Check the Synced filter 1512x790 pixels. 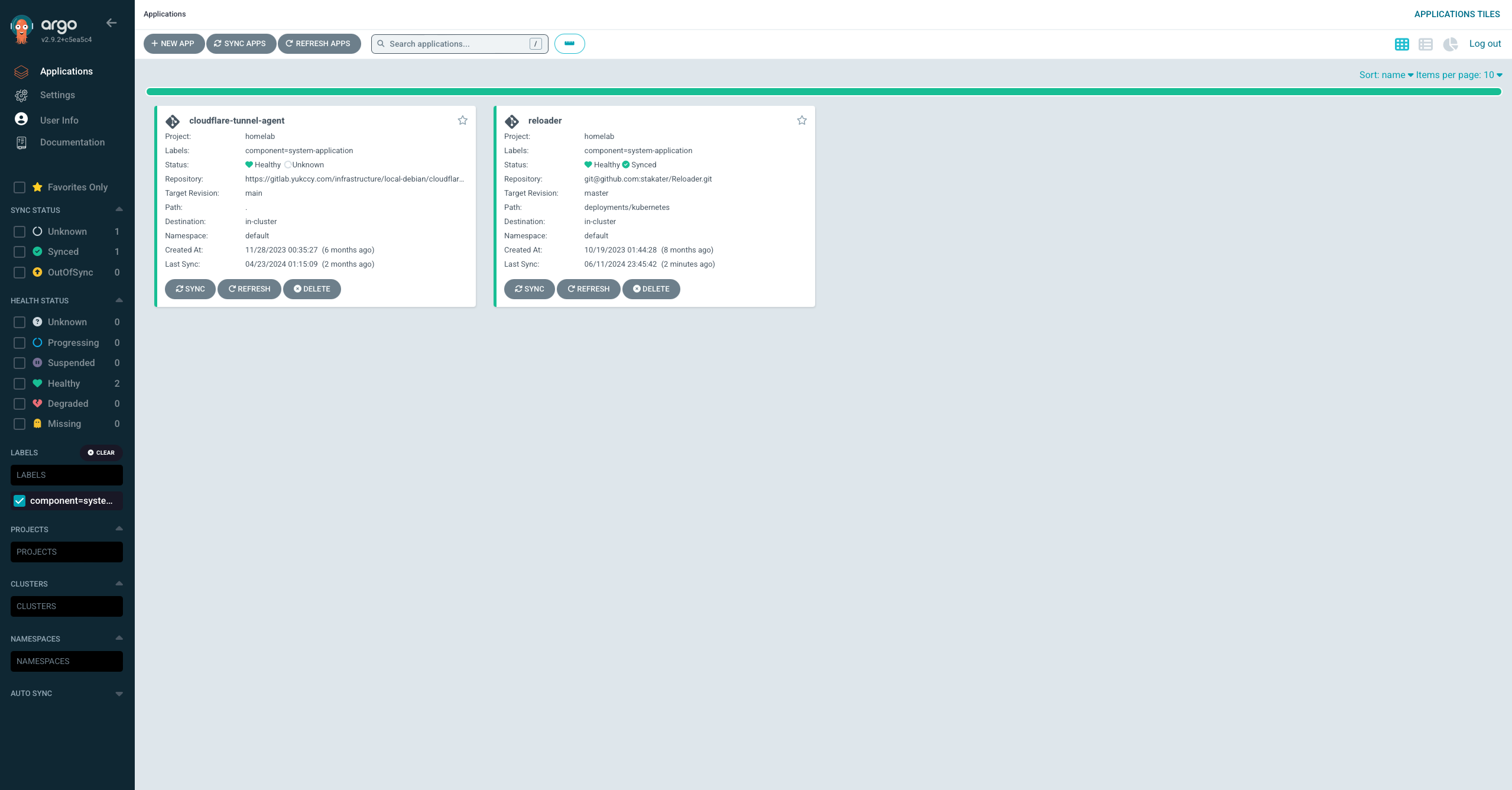click(x=20, y=252)
